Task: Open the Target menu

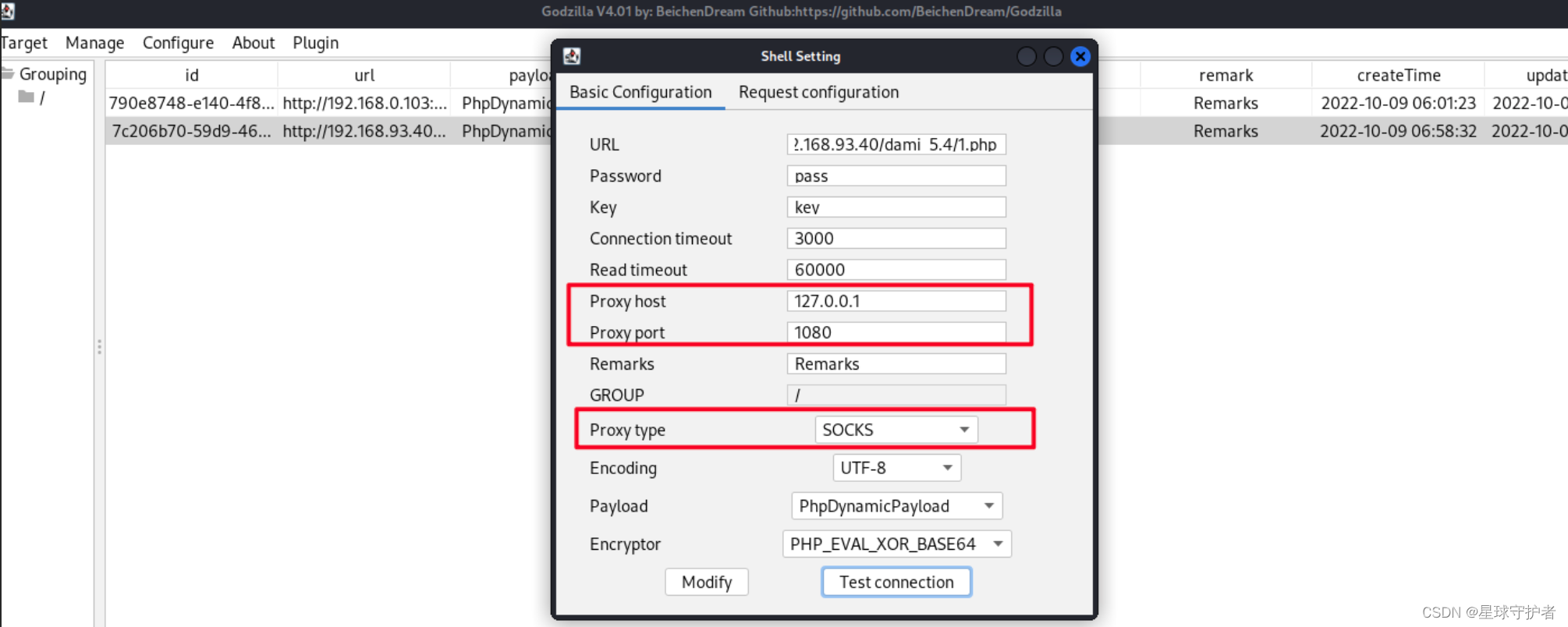Action: [23, 43]
